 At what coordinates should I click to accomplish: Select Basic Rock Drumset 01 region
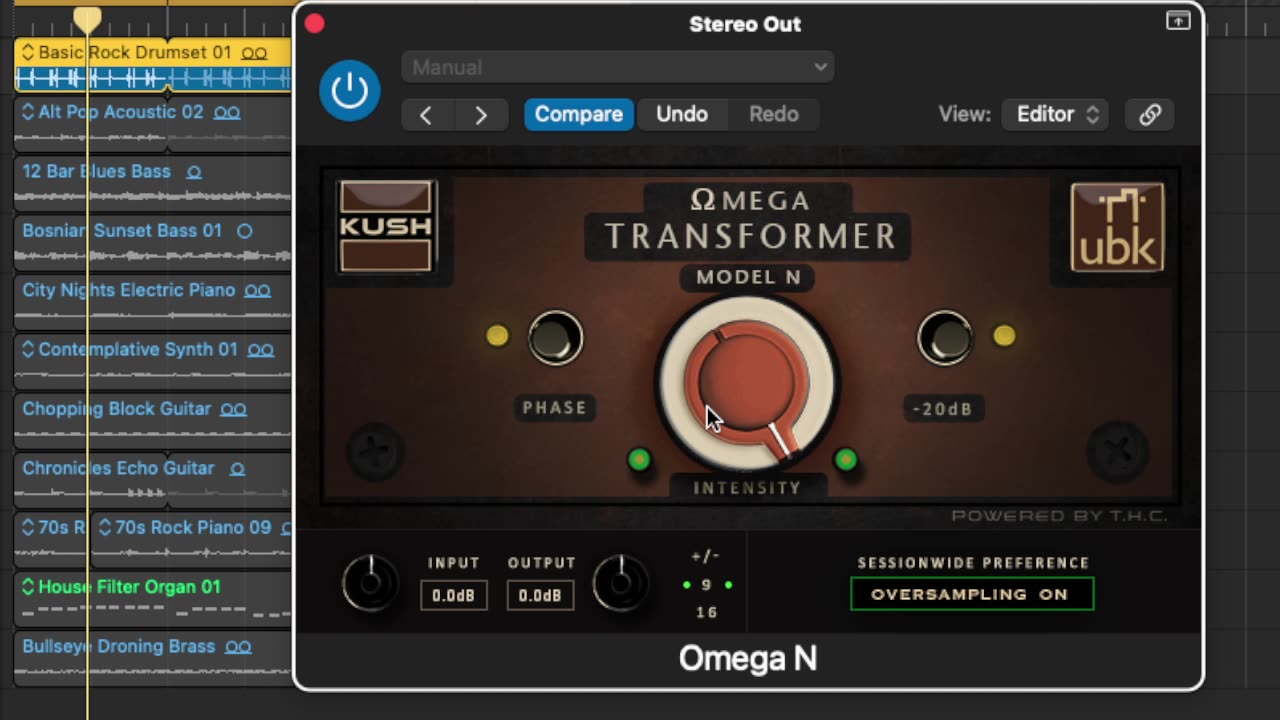click(153, 65)
